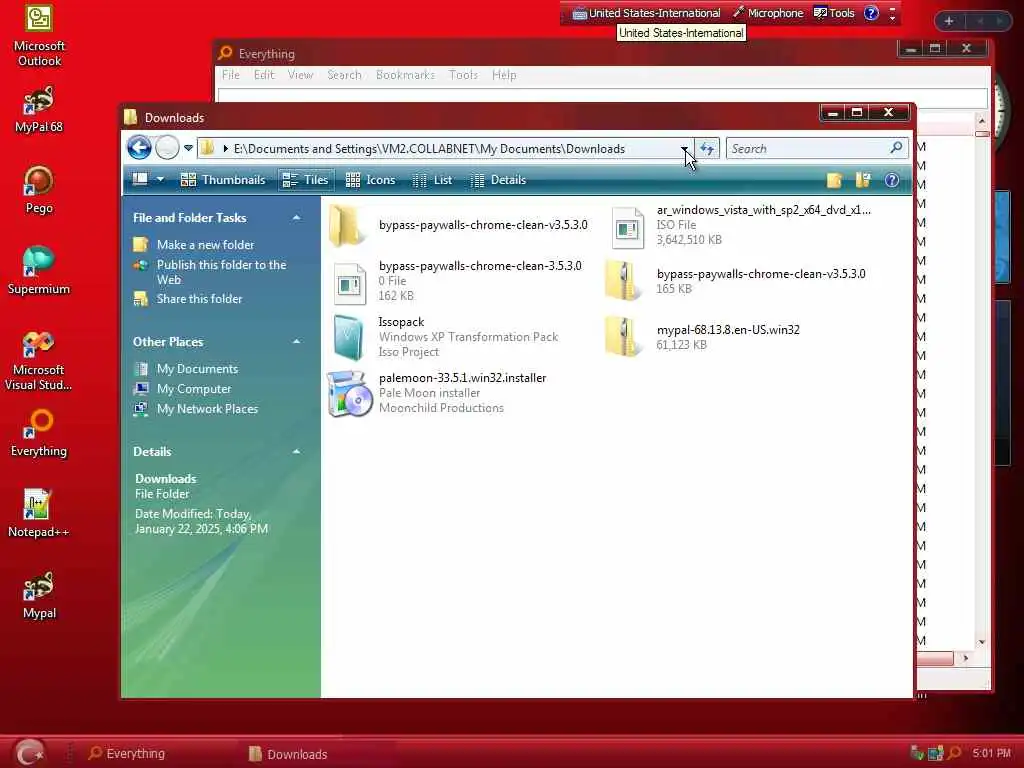1024x768 pixels.
Task: Switch to Downloads taskbar button
Action: click(x=288, y=754)
